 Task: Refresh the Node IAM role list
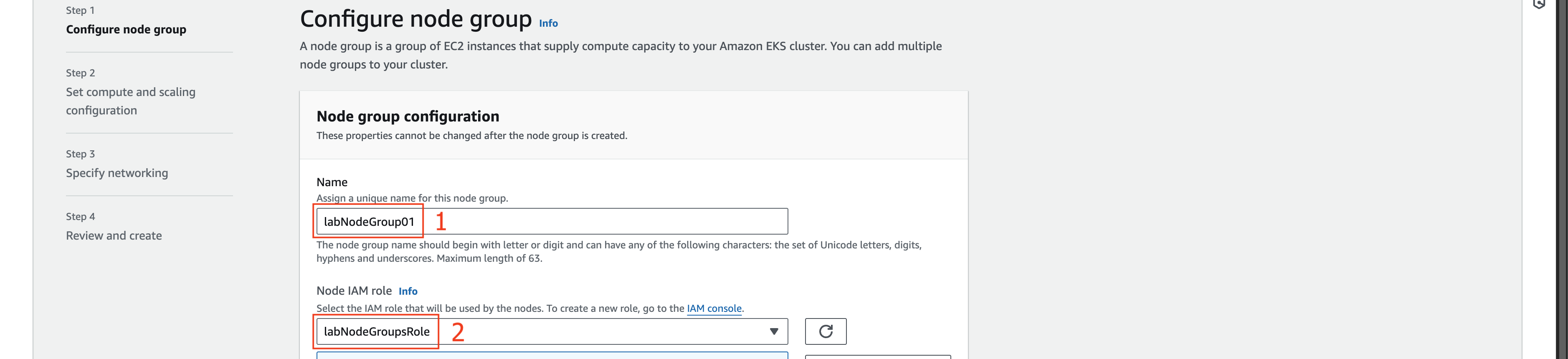click(826, 331)
